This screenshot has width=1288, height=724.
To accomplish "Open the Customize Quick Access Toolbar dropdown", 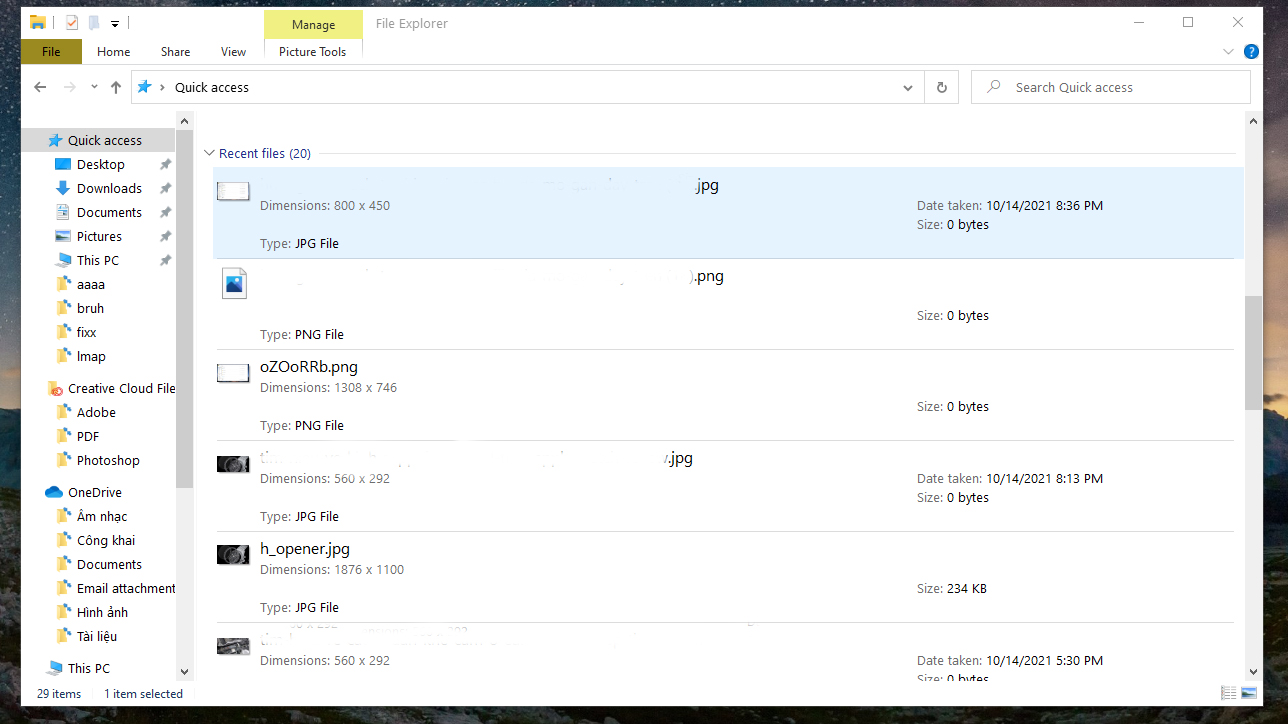I will tap(115, 23).
